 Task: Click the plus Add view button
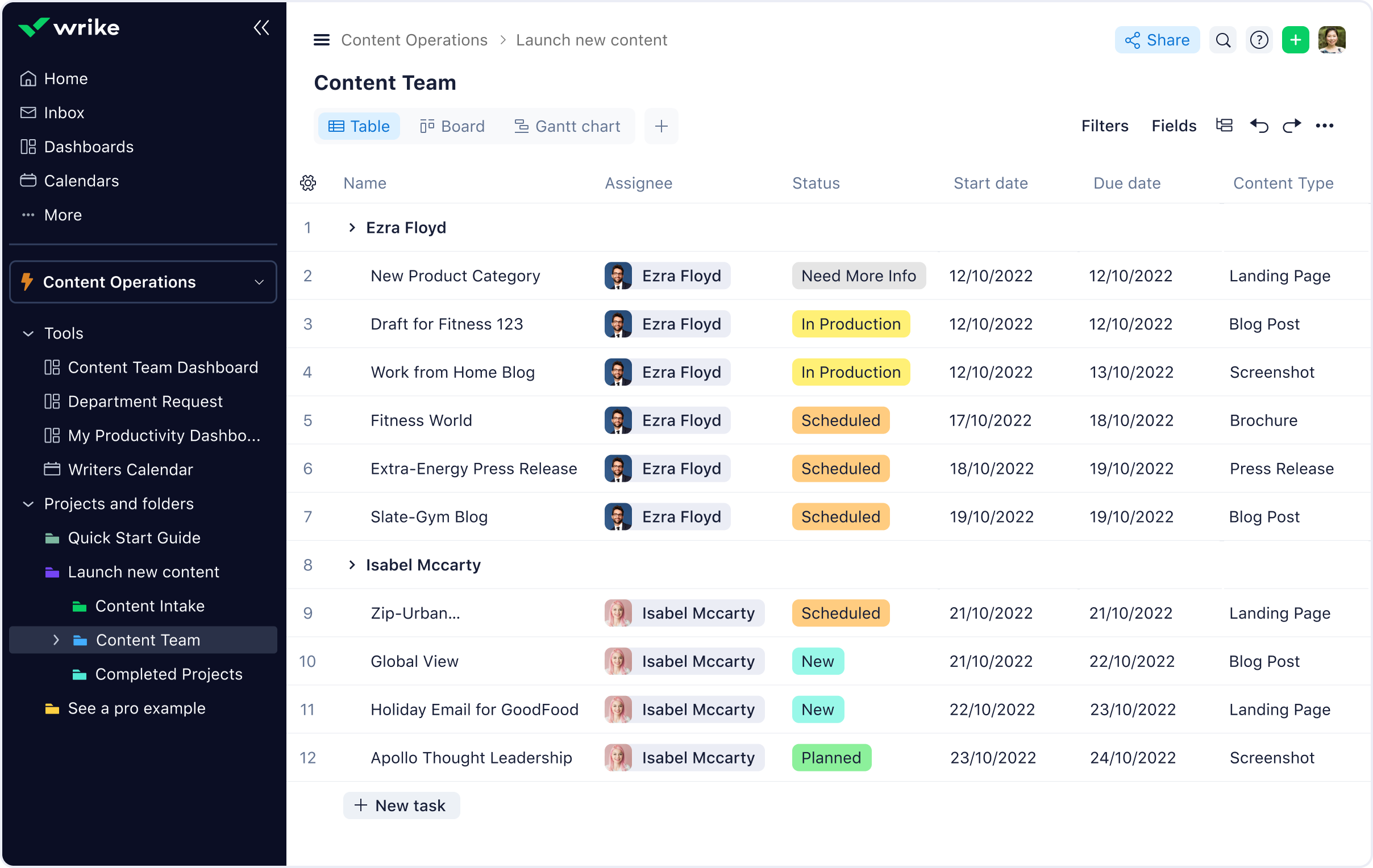pyautogui.click(x=660, y=127)
